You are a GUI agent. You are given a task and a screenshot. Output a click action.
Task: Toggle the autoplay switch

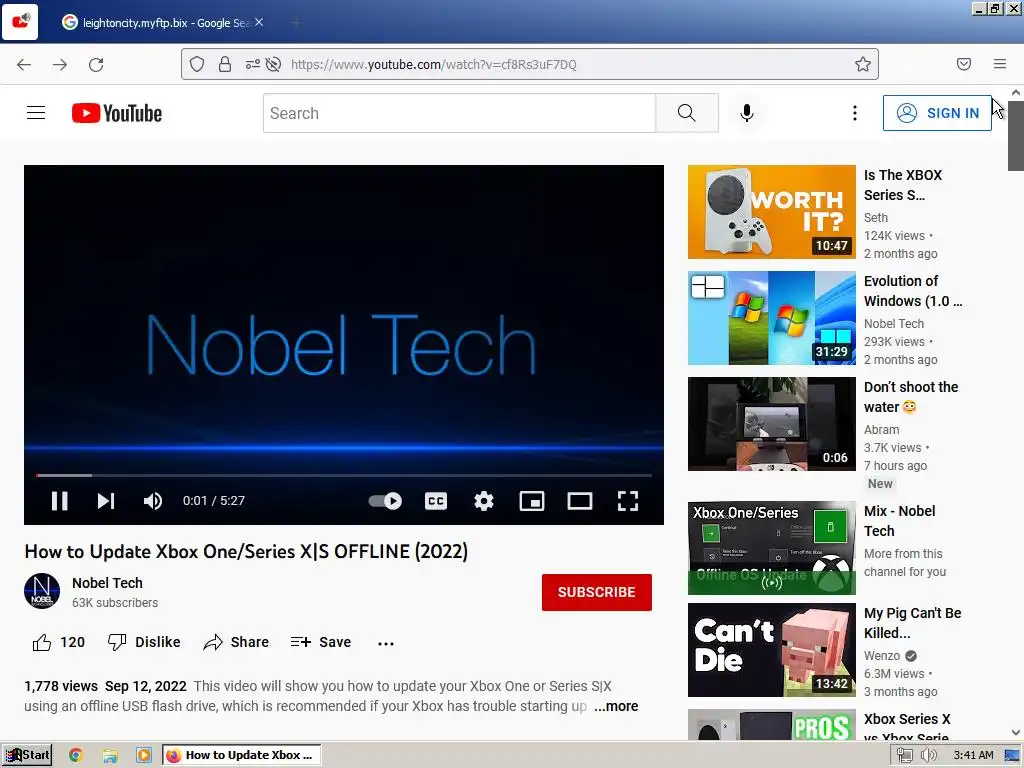[385, 501]
